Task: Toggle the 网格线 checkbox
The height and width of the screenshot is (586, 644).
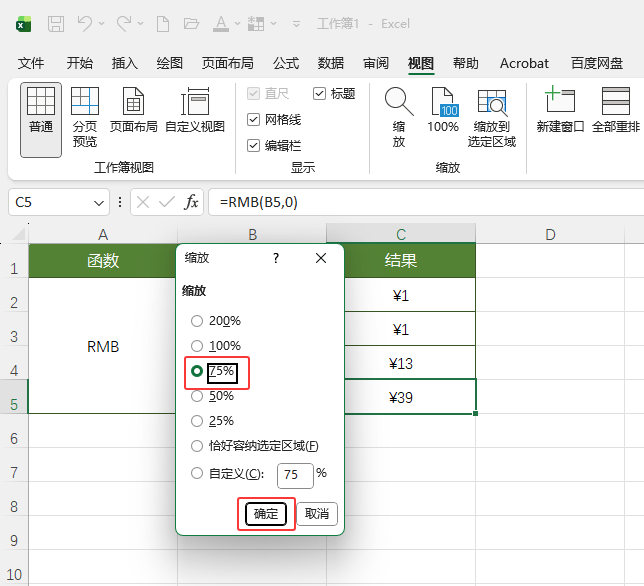Action: coord(274,119)
